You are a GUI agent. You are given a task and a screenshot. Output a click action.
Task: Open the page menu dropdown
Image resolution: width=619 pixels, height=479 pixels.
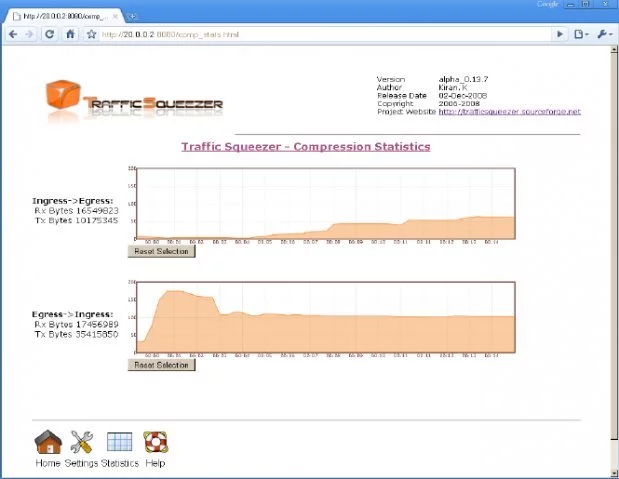click(581, 34)
